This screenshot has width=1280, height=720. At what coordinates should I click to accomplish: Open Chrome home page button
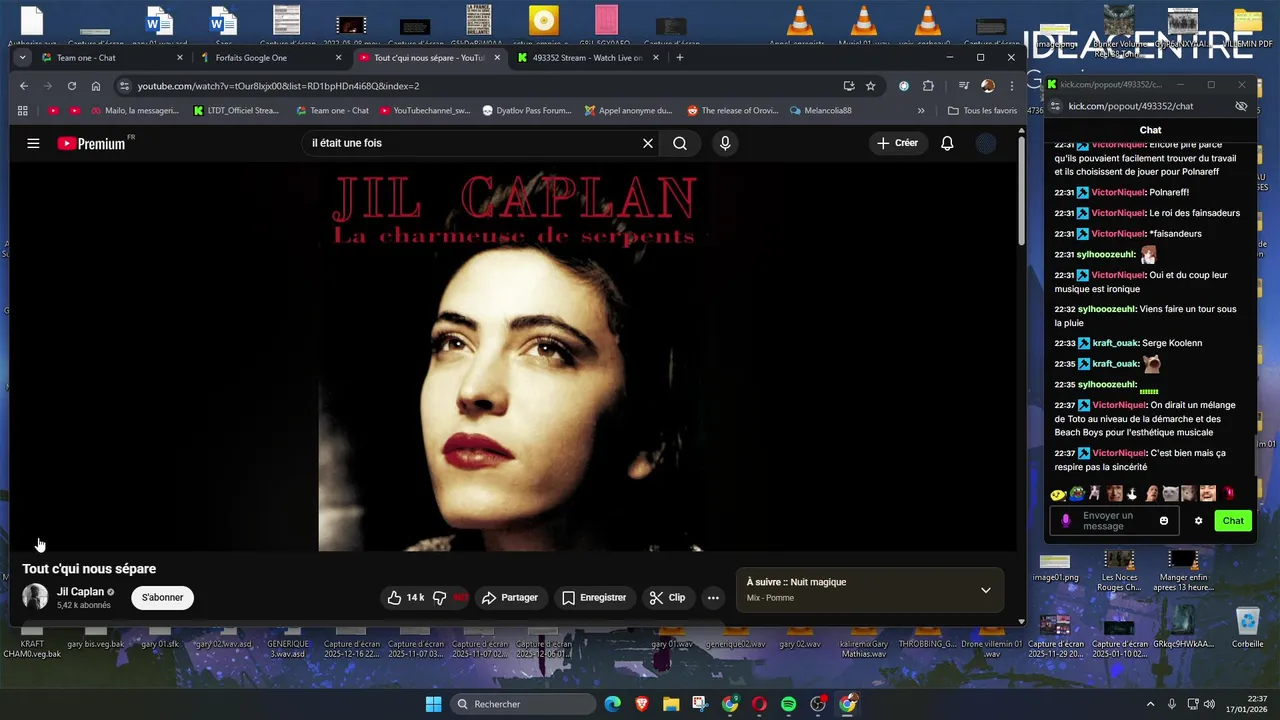pos(95,86)
